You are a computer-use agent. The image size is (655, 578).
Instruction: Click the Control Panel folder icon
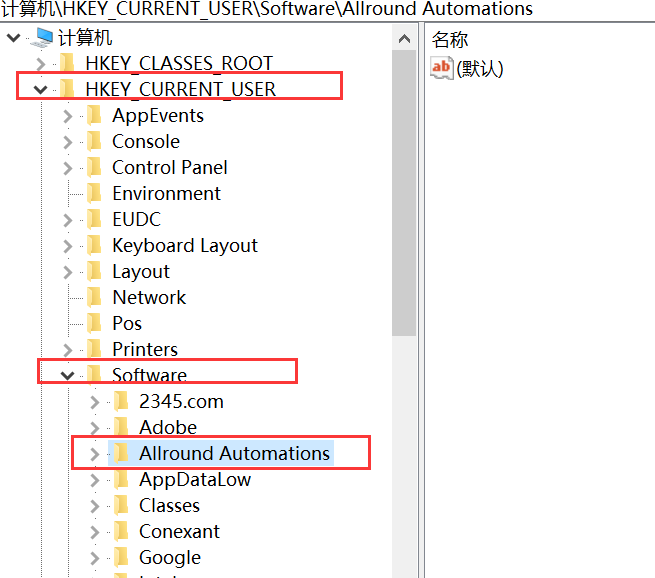click(x=95, y=167)
